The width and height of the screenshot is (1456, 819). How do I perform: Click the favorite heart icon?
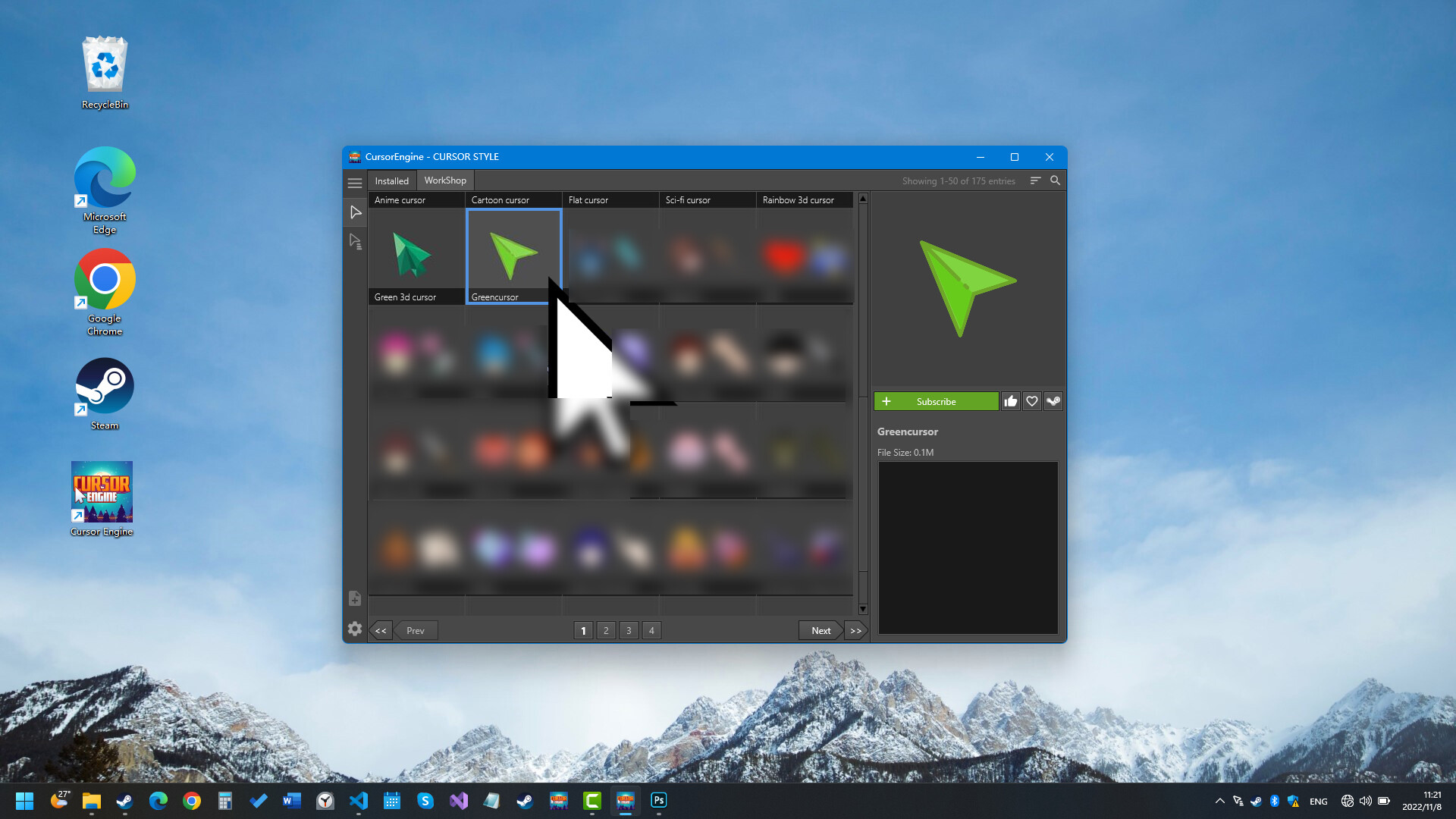(1031, 401)
